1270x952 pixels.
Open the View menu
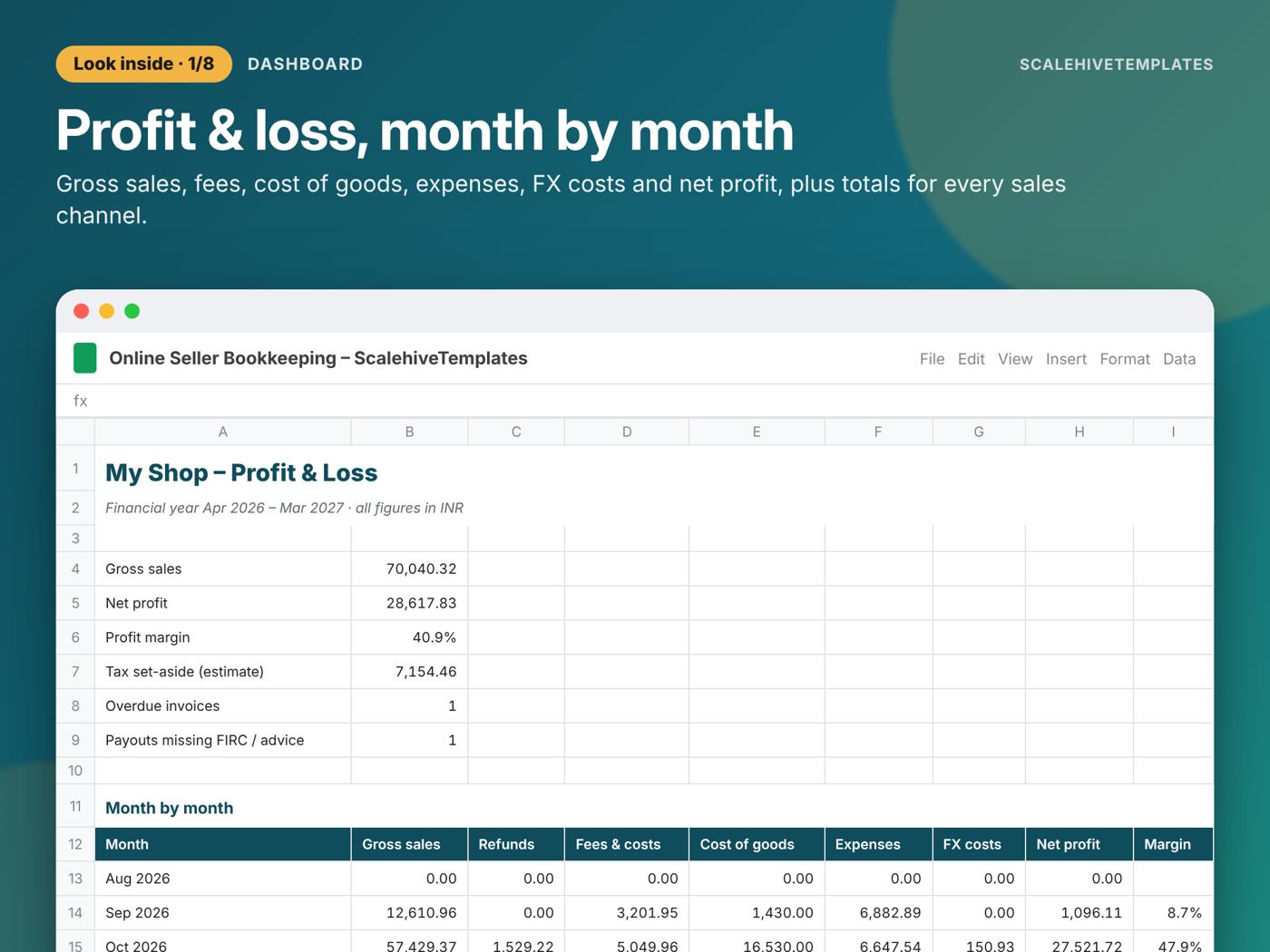click(x=1015, y=359)
